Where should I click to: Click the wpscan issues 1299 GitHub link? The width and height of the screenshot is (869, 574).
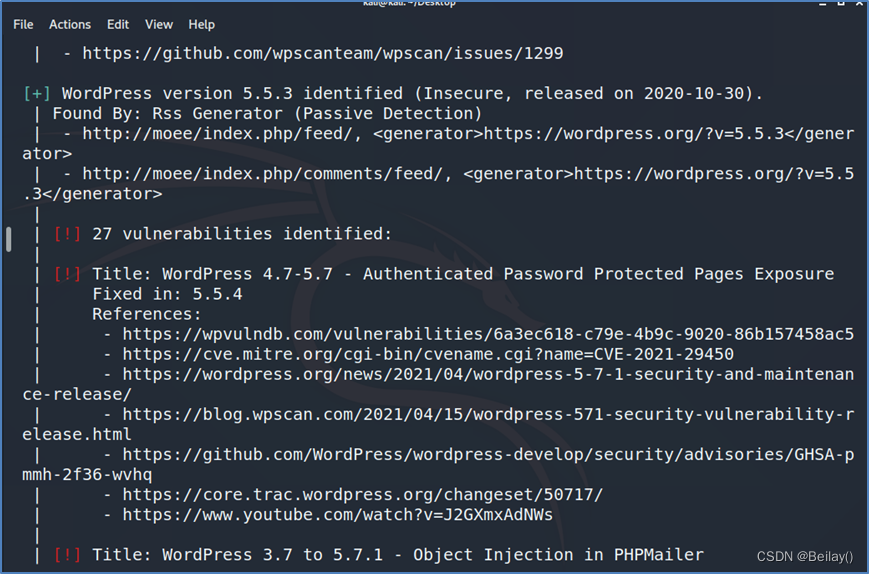323,53
